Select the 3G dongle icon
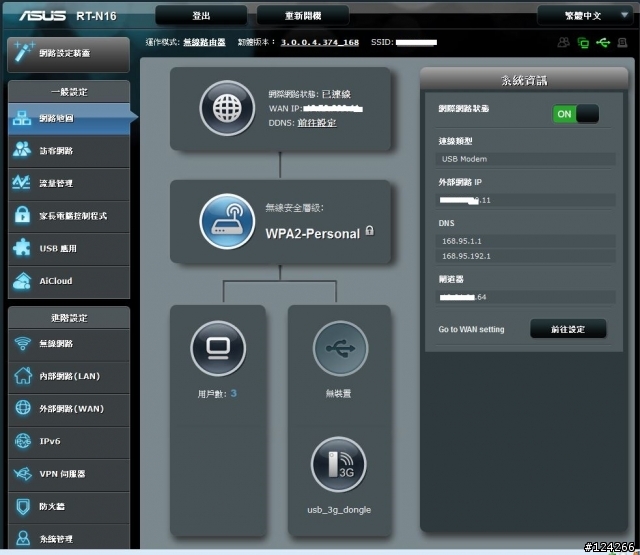 (339, 464)
